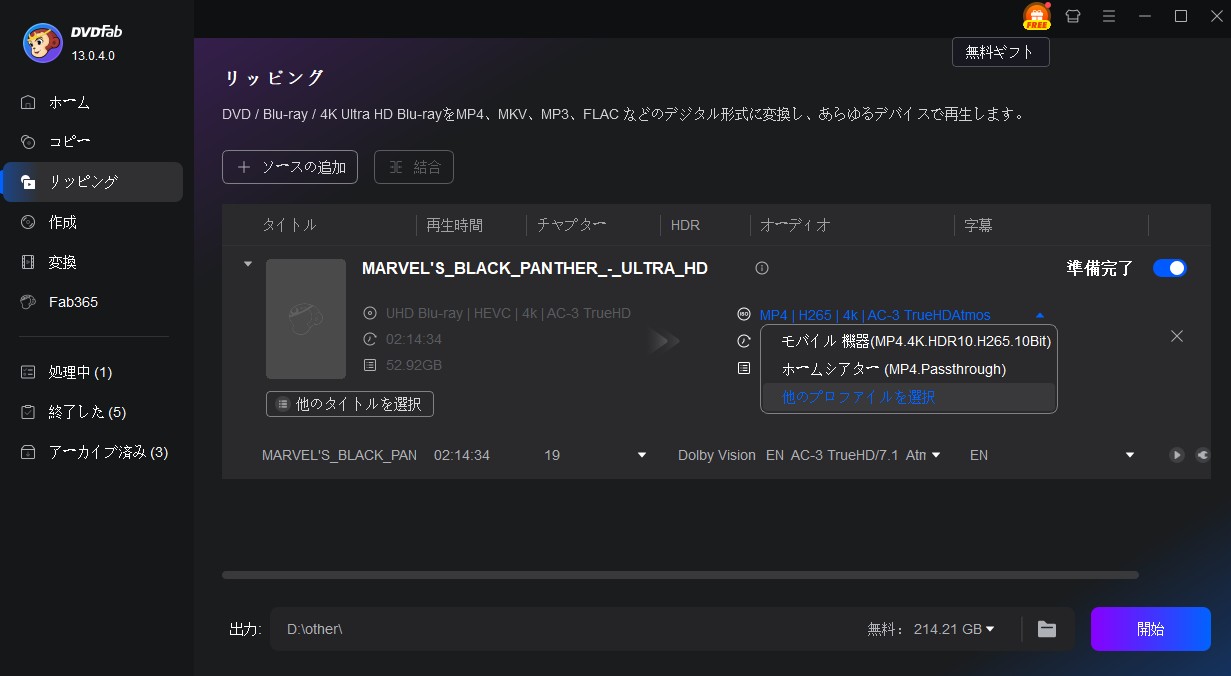
Task: Toggle the 準備完了 switch off
Action: 1170,268
